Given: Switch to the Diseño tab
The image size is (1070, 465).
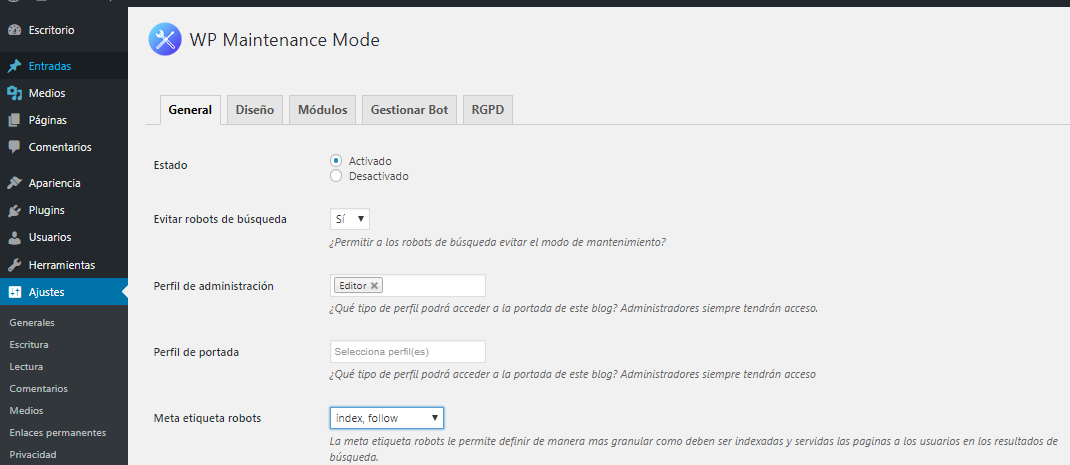Looking at the screenshot, I should (x=255, y=110).
